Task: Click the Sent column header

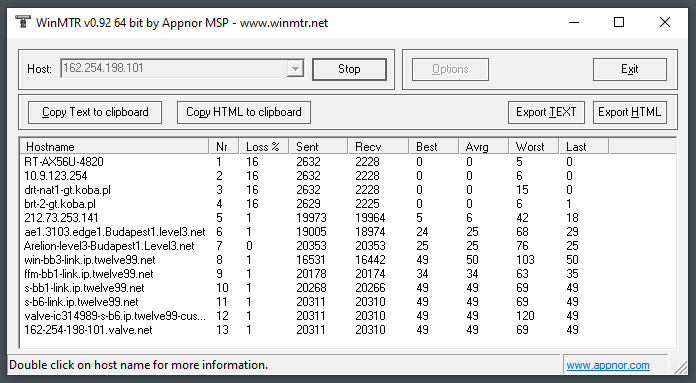Action: [x=318, y=146]
